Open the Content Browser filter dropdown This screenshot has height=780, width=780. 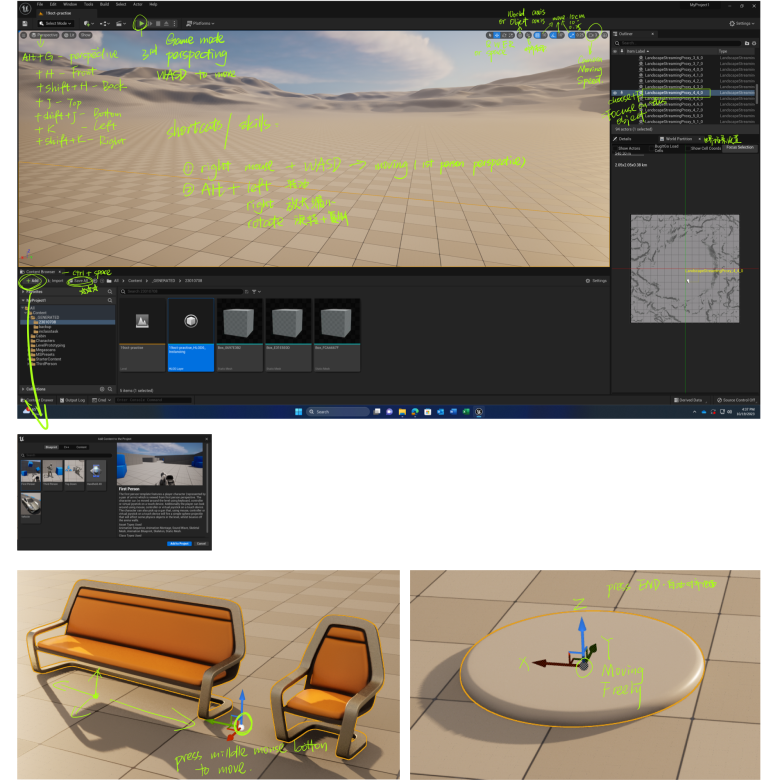tap(256, 292)
